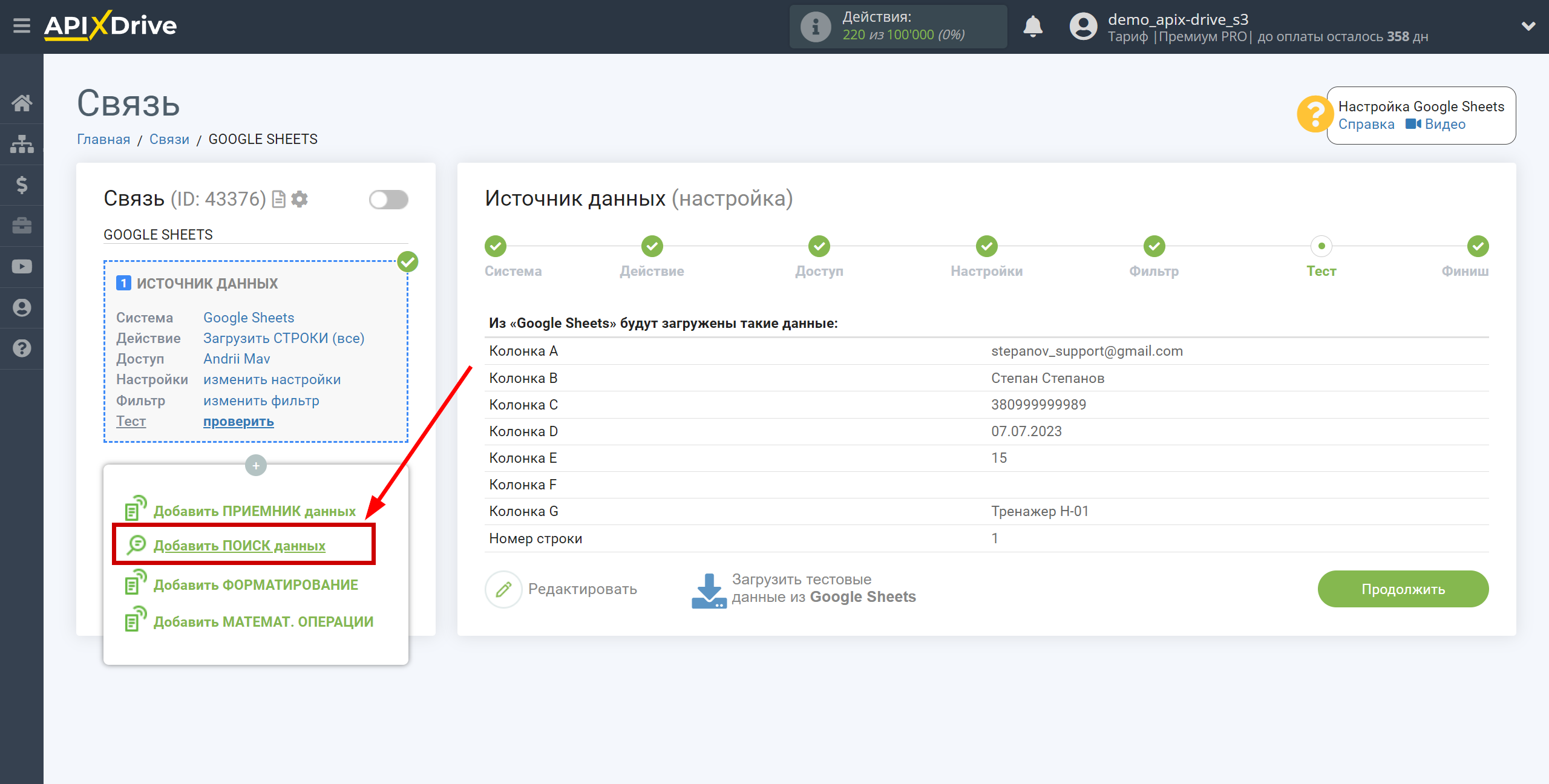The width and height of the screenshot is (1549, 784).
Task: Click the Колонка F row label
Action: click(523, 485)
